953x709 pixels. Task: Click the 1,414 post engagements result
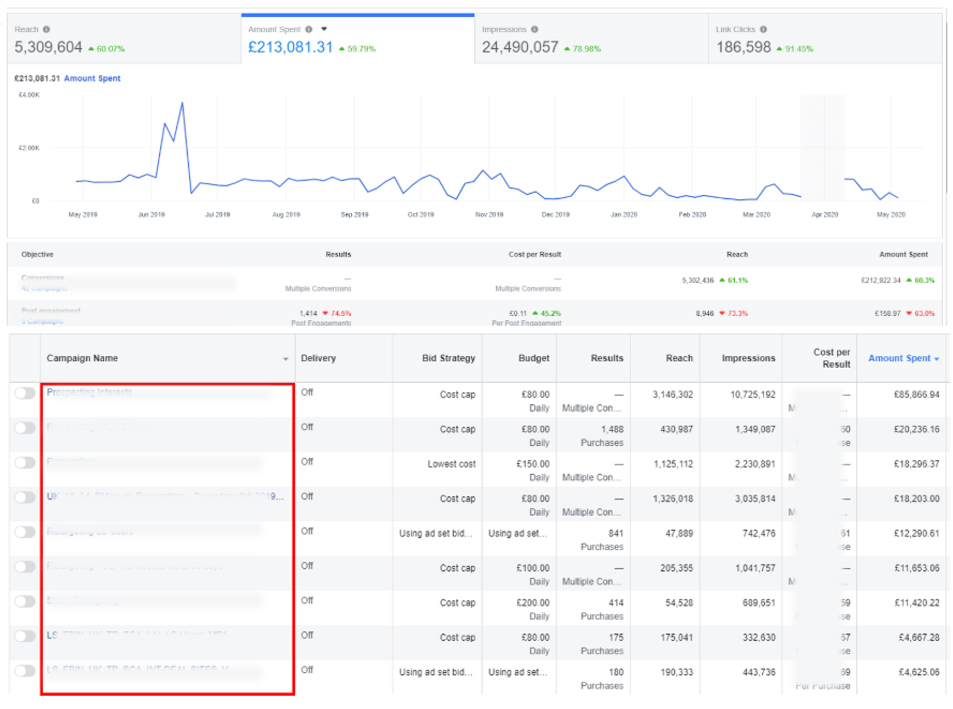(x=308, y=313)
